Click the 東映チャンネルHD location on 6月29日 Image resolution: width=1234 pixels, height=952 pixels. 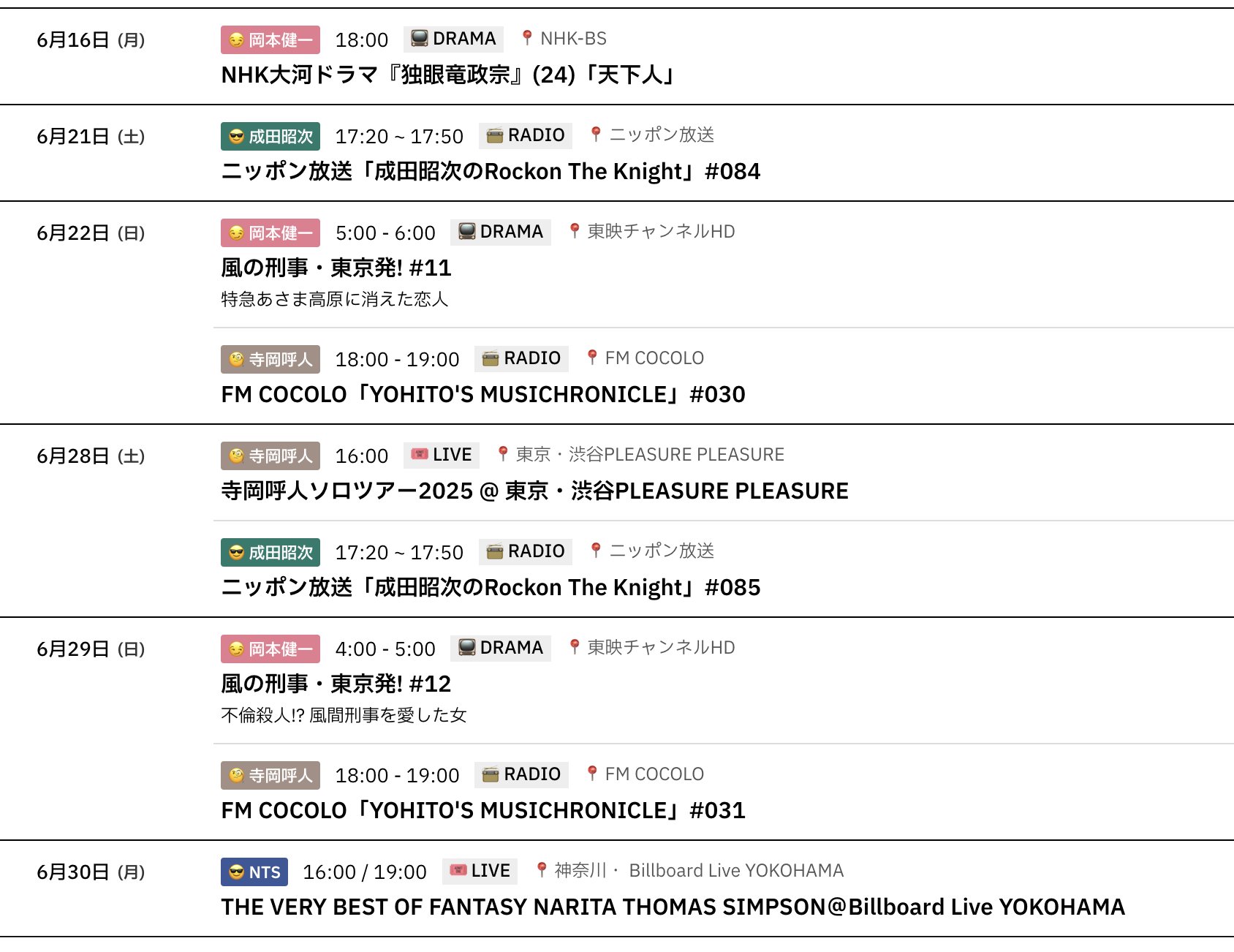661,648
